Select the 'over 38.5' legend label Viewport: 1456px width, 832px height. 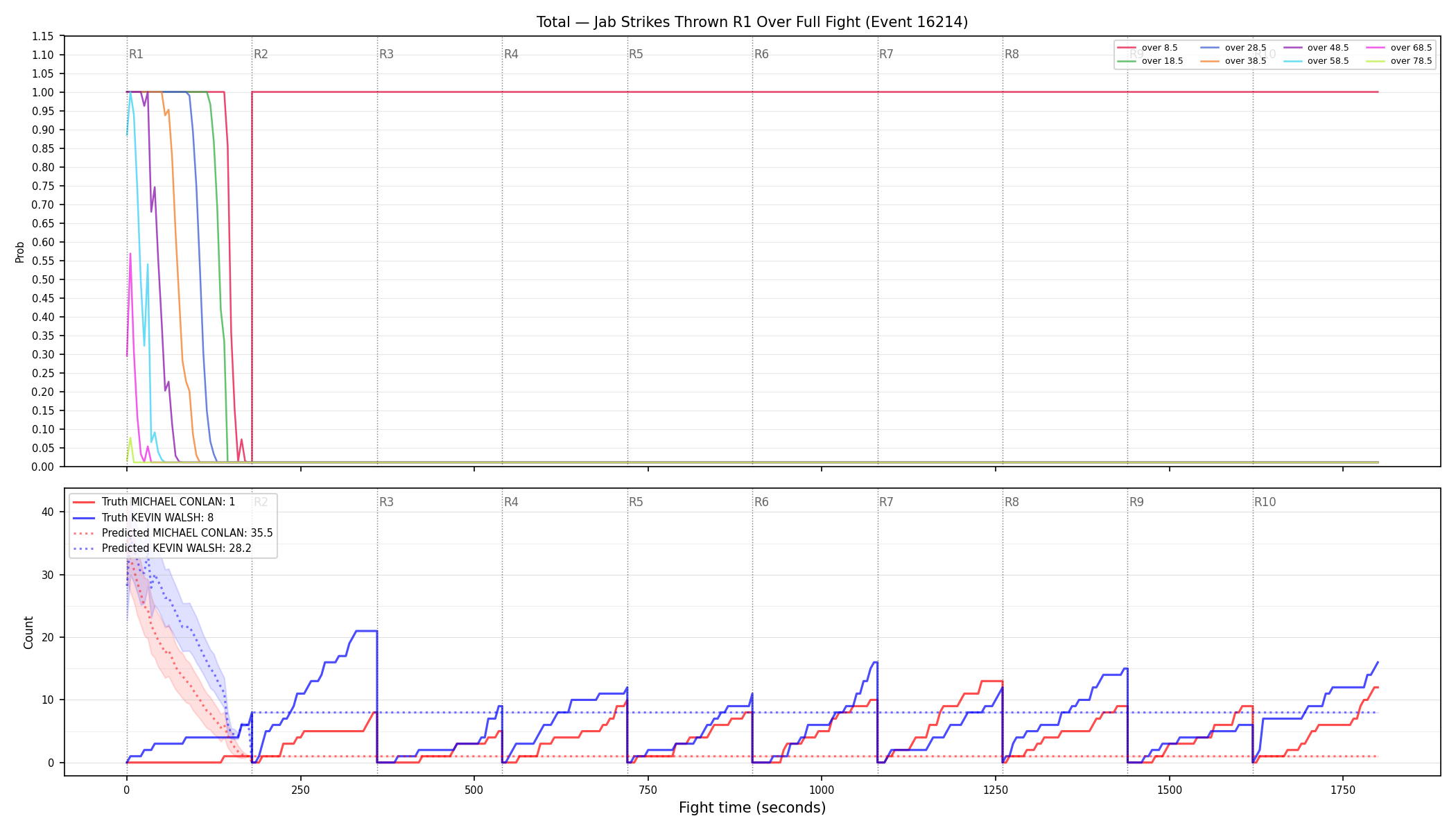click(x=1246, y=61)
